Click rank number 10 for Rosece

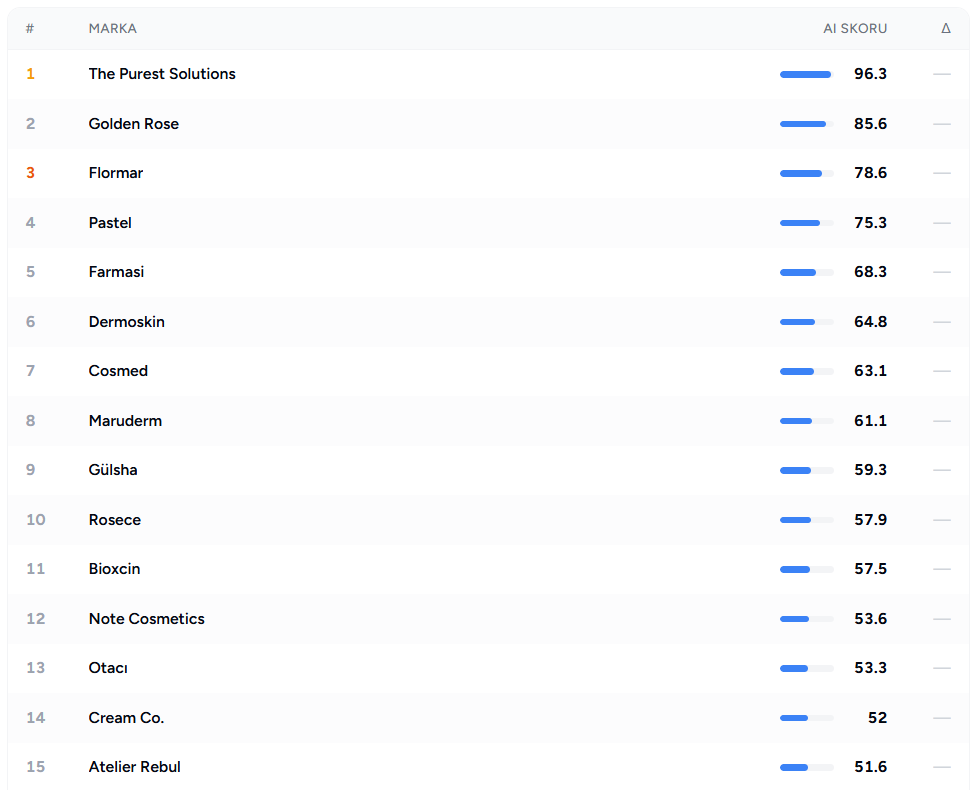click(35, 519)
